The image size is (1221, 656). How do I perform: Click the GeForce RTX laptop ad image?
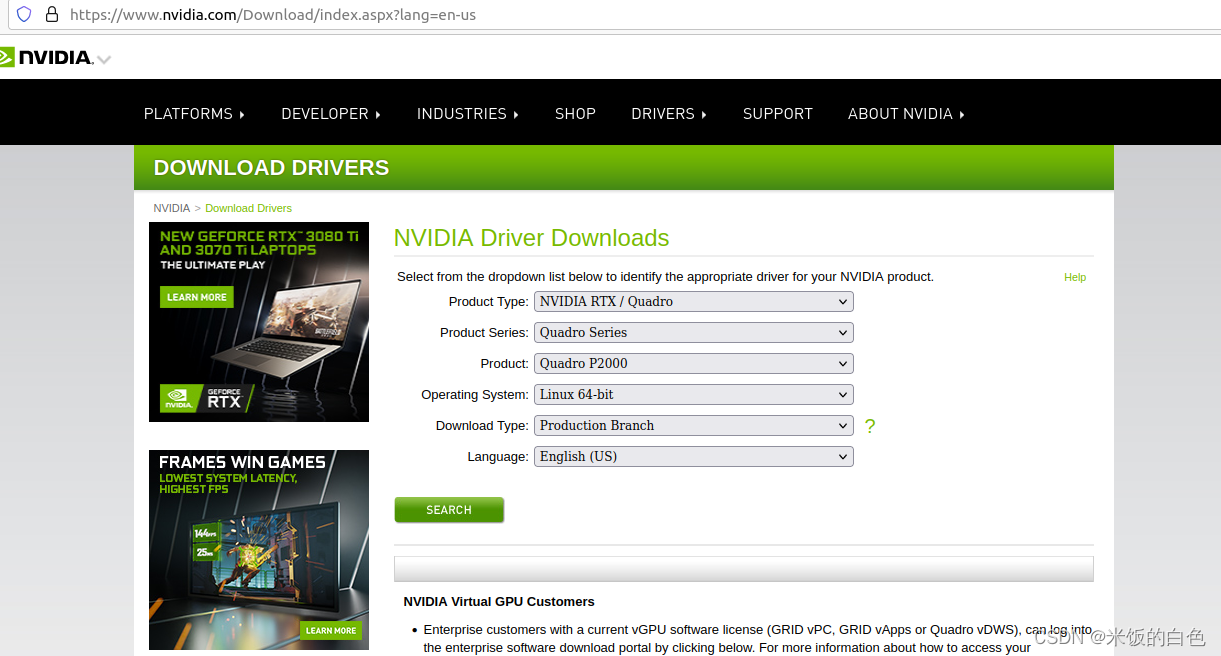259,322
